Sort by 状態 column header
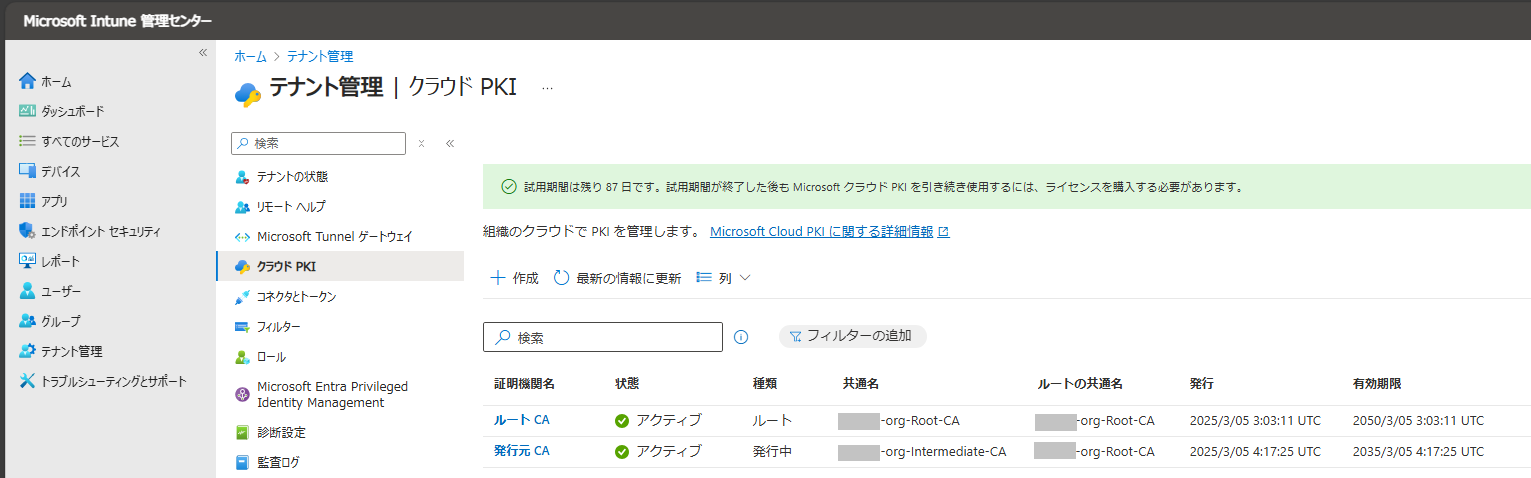Image resolution: width=1531 pixels, height=478 pixels. (x=627, y=384)
